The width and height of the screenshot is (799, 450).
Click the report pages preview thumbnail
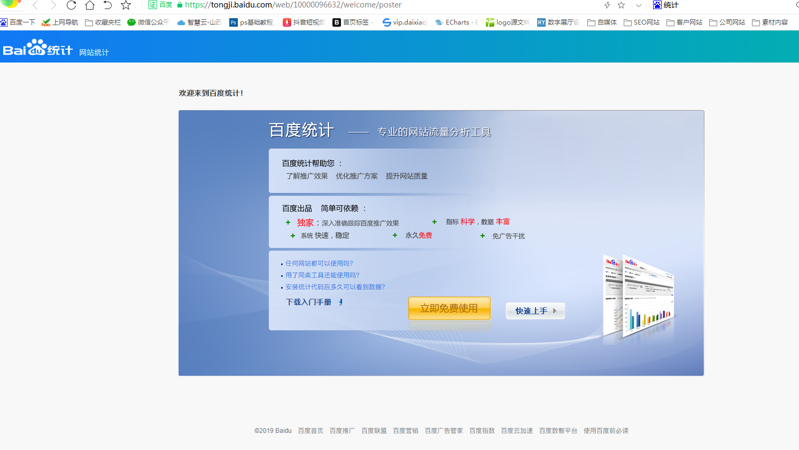(639, 296)
